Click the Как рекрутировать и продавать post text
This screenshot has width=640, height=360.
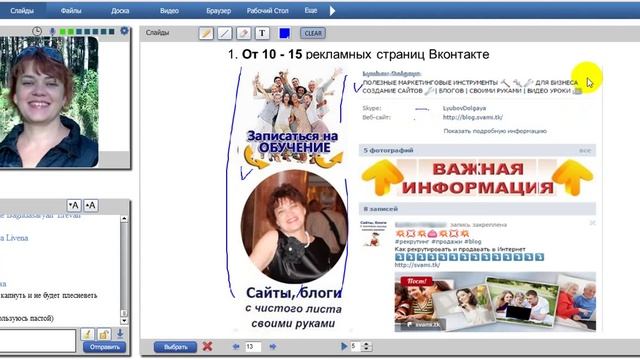point(460,249)
